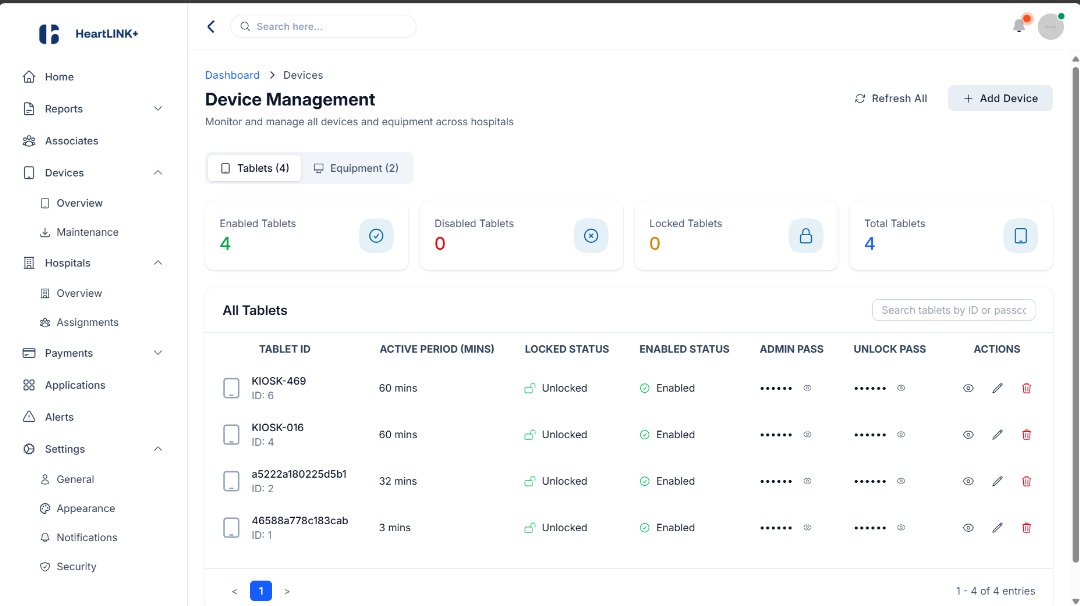
Task: Reveal admin pass for tablet 46588a778c183cab
Action: click(807, 528)
